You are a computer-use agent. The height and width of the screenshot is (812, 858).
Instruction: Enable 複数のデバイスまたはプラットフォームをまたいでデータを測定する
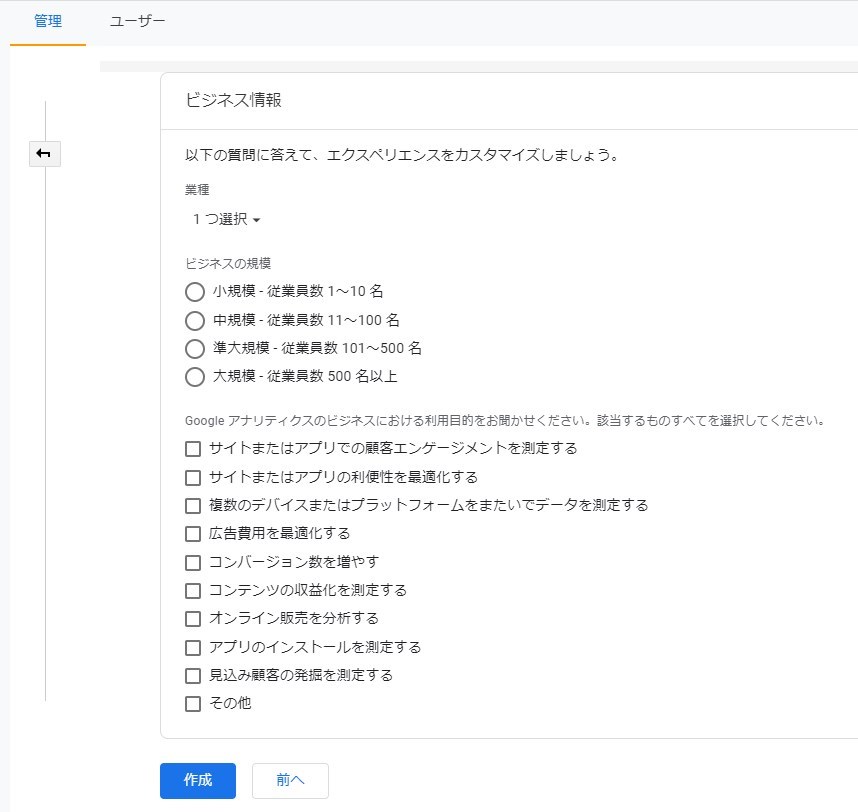[x=192, y=505]
